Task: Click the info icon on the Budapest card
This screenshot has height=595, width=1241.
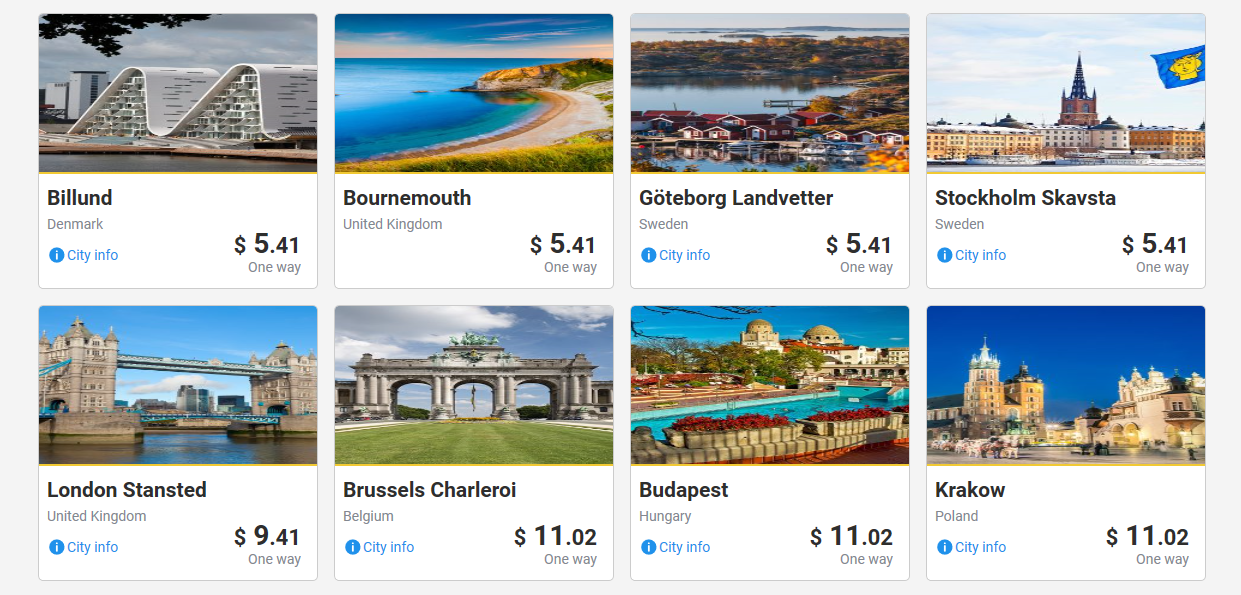Action: [649, 547]
